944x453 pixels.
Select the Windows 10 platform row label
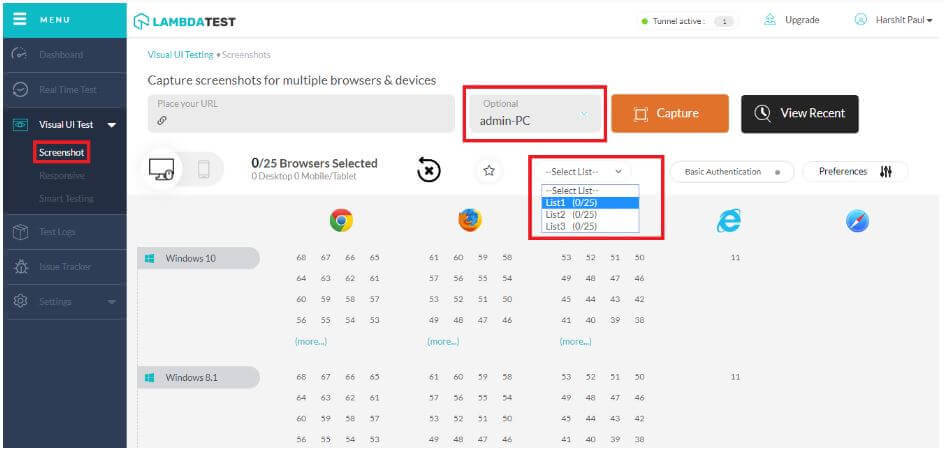pos(199,258)
